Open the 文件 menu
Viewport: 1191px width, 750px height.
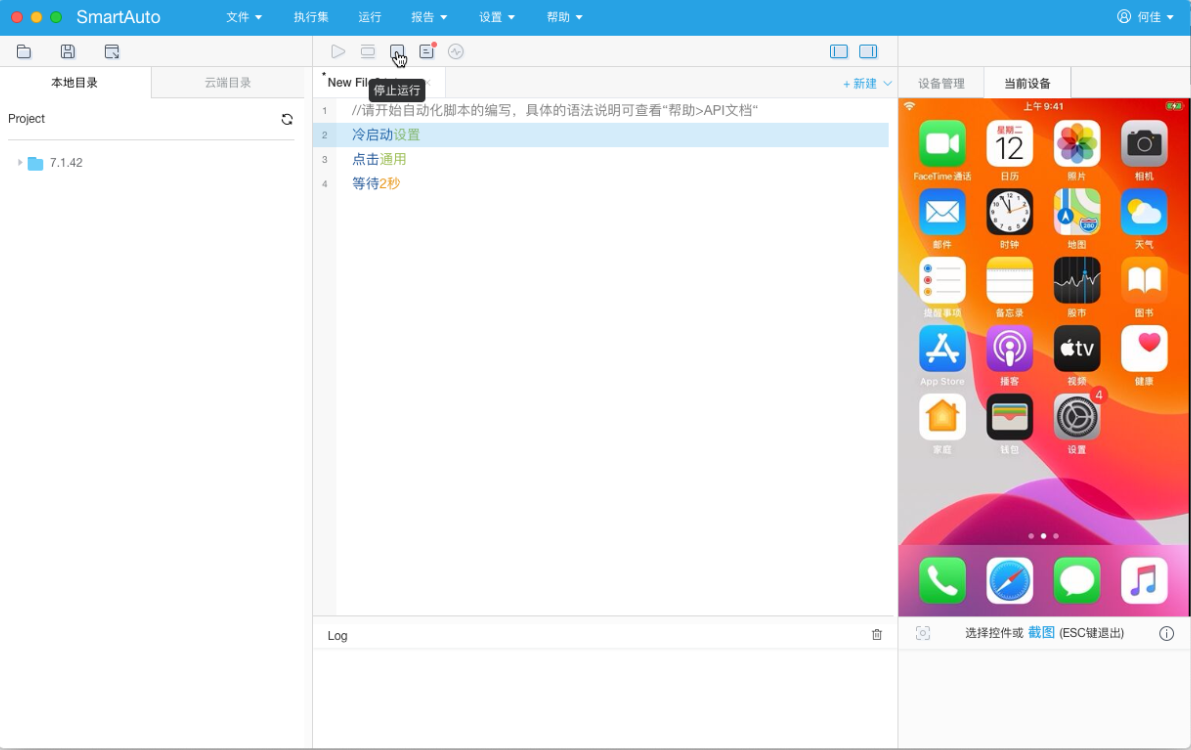(244, 17)
